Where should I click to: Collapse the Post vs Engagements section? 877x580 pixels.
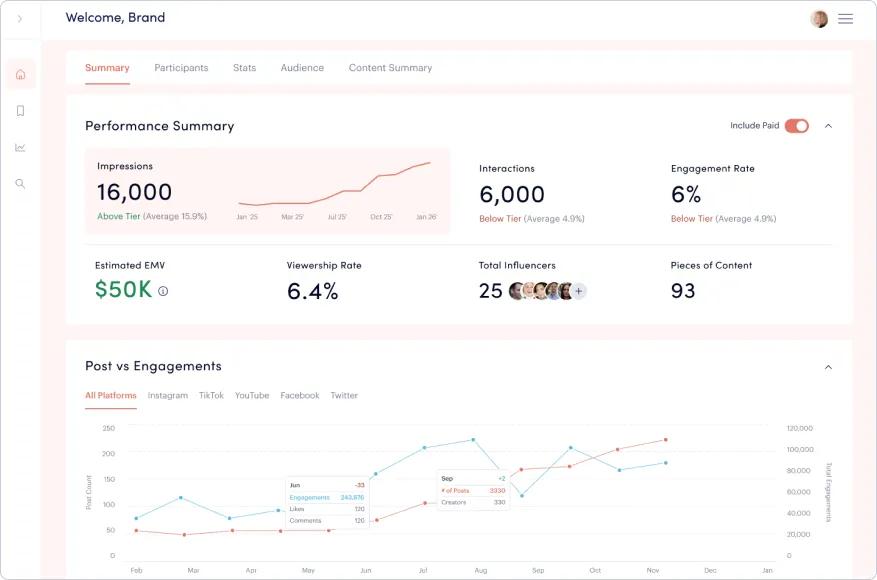pos(828,367)
